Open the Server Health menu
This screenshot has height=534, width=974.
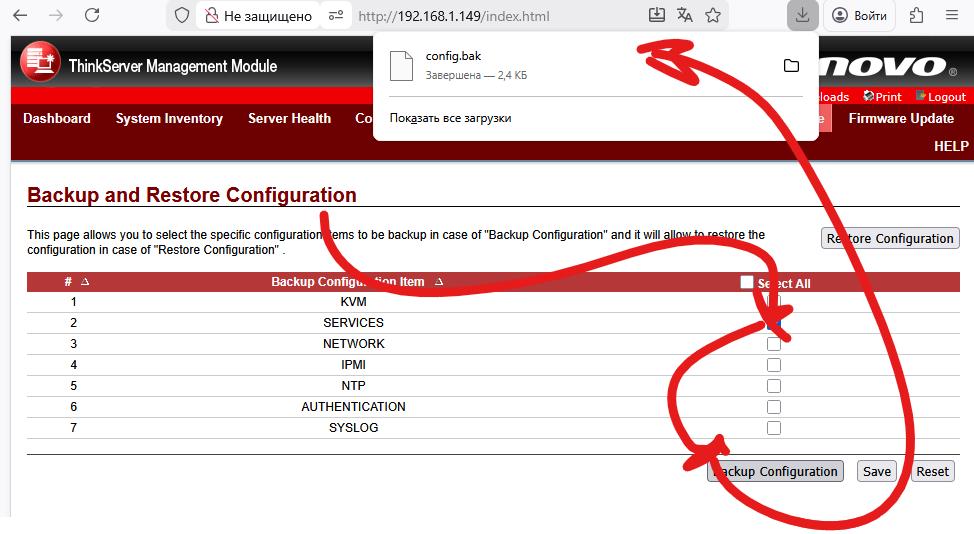tap(289, 118)
